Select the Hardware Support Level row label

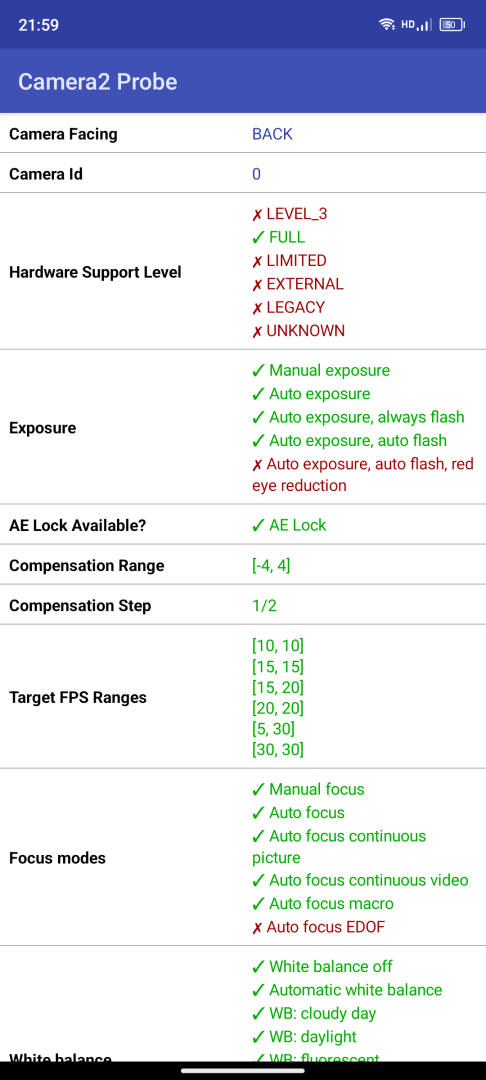tap(95, 272)
